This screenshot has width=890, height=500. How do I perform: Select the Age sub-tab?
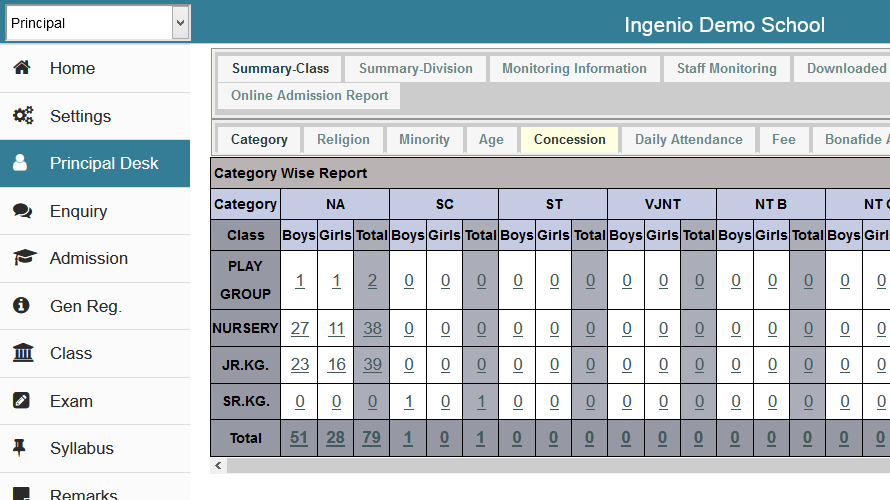tap(491, 140)
